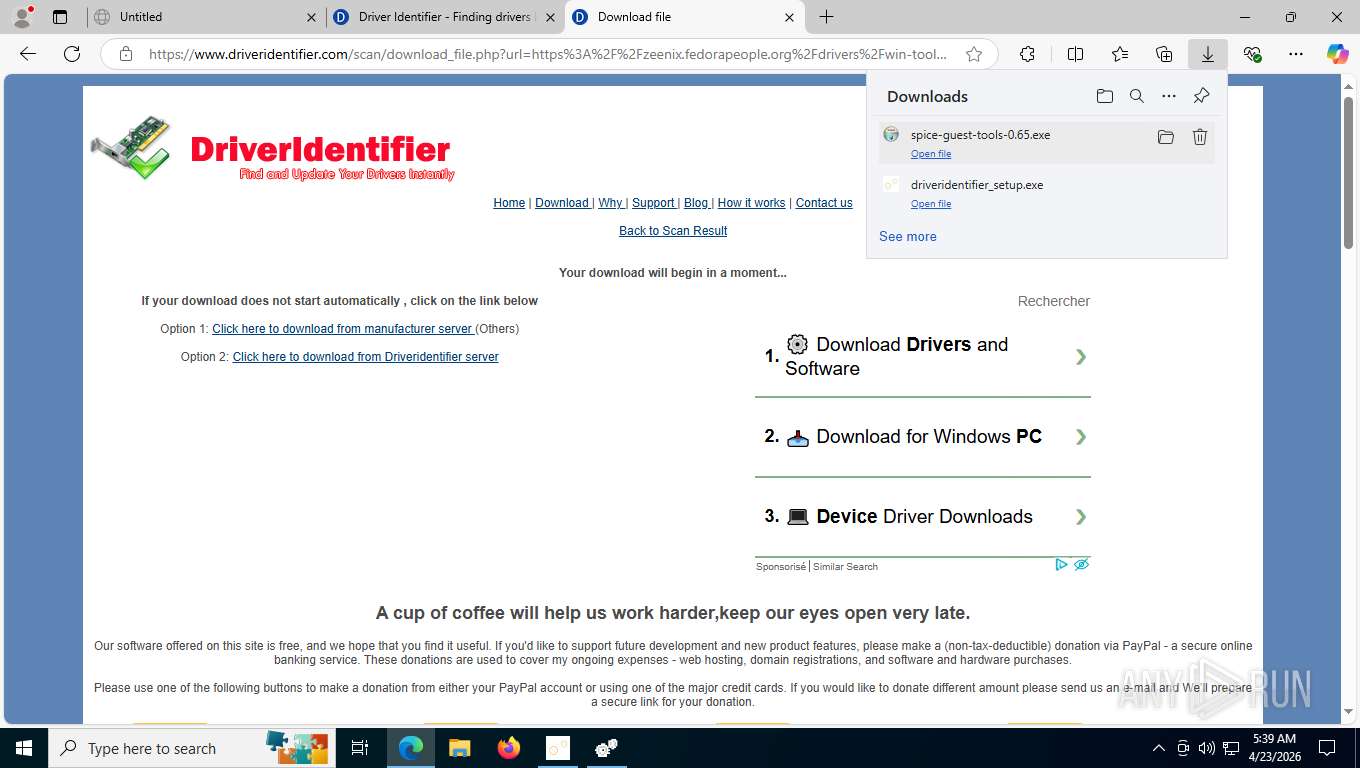
Task: Launch Firefox from the taskbar
Action: tap(509, 748)
